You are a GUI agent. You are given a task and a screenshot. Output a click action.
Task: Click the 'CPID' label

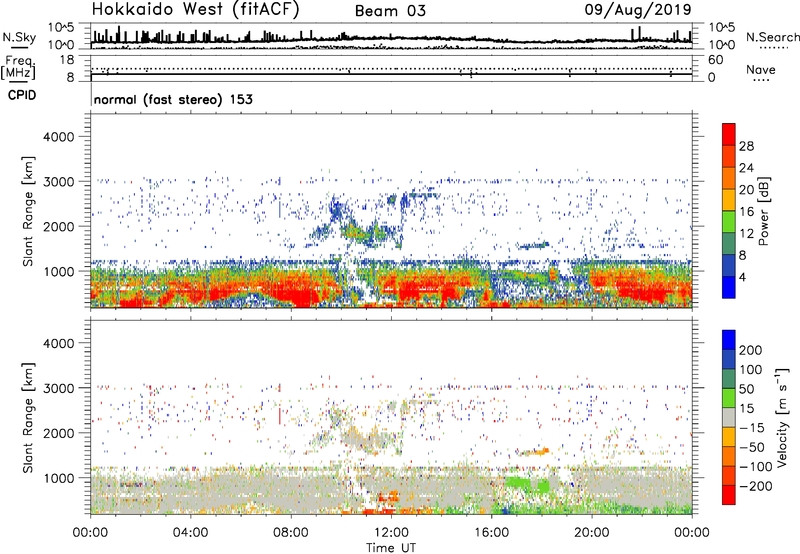click(22, 95)
